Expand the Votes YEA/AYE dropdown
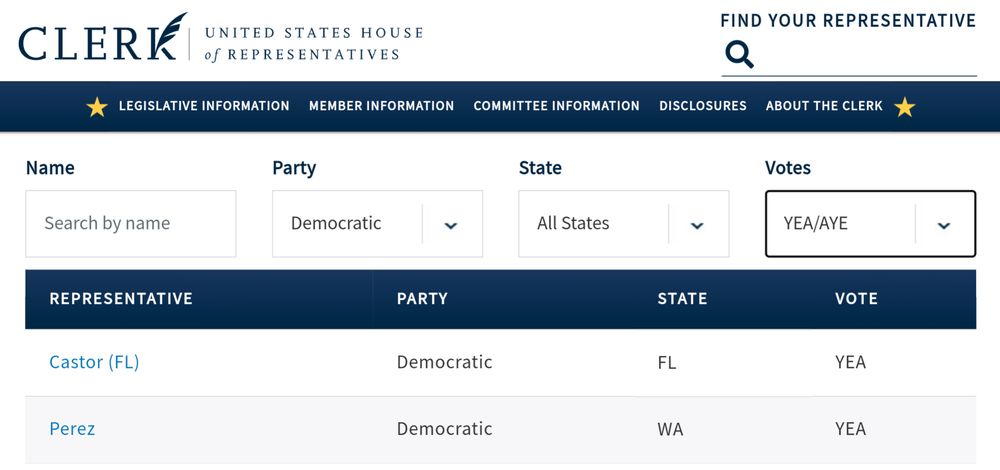1000x470 pixels. click(x=870, y=224)
